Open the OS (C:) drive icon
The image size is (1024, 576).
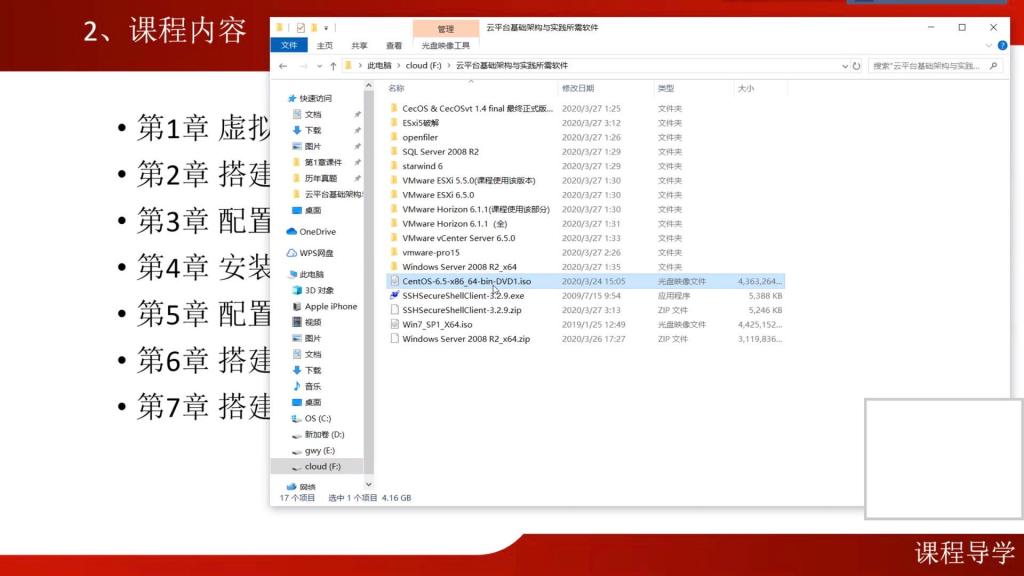point(297,418)
